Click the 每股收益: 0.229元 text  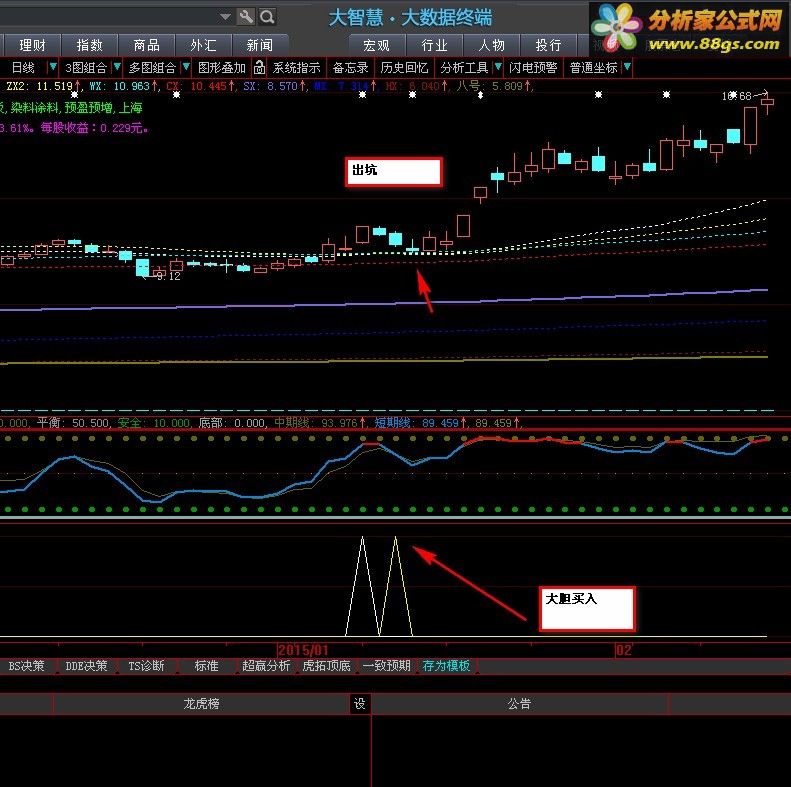[x=94, y=128]
